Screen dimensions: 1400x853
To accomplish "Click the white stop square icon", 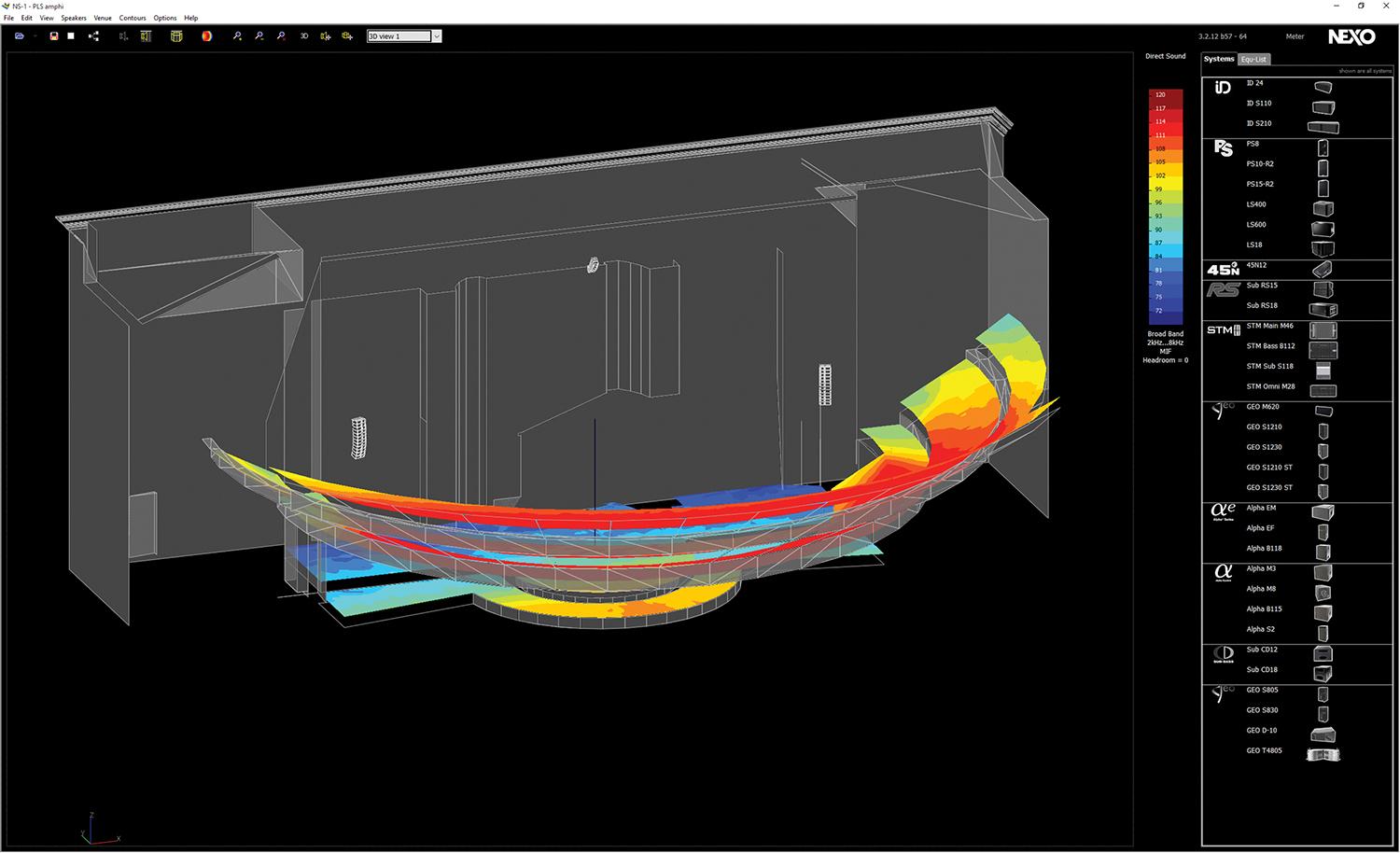I will 71,36.
